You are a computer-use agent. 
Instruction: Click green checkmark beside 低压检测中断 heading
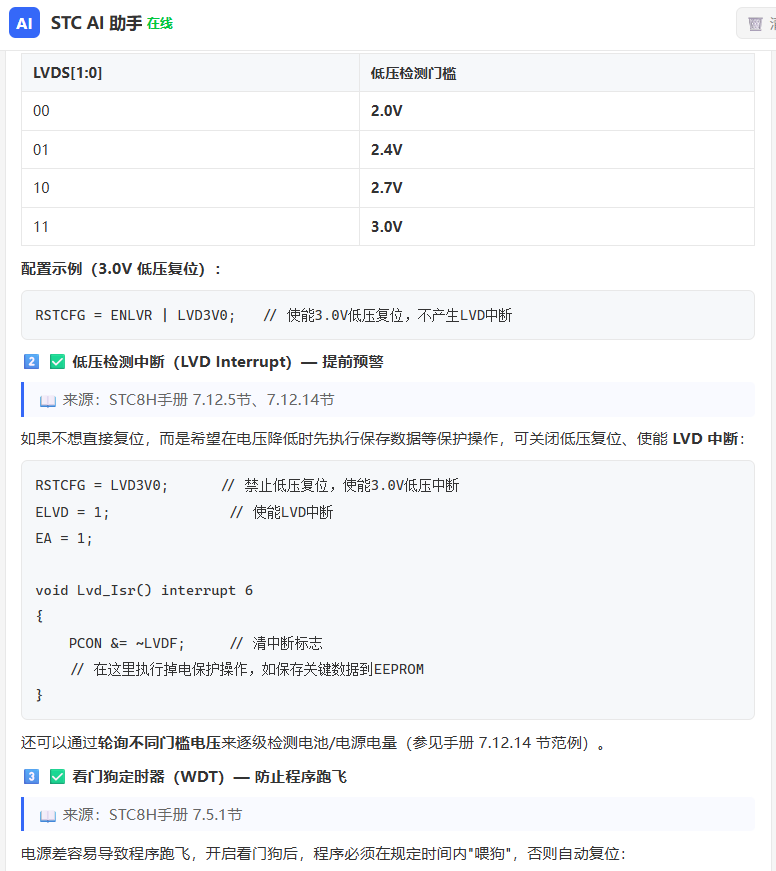tap(57, 362)
